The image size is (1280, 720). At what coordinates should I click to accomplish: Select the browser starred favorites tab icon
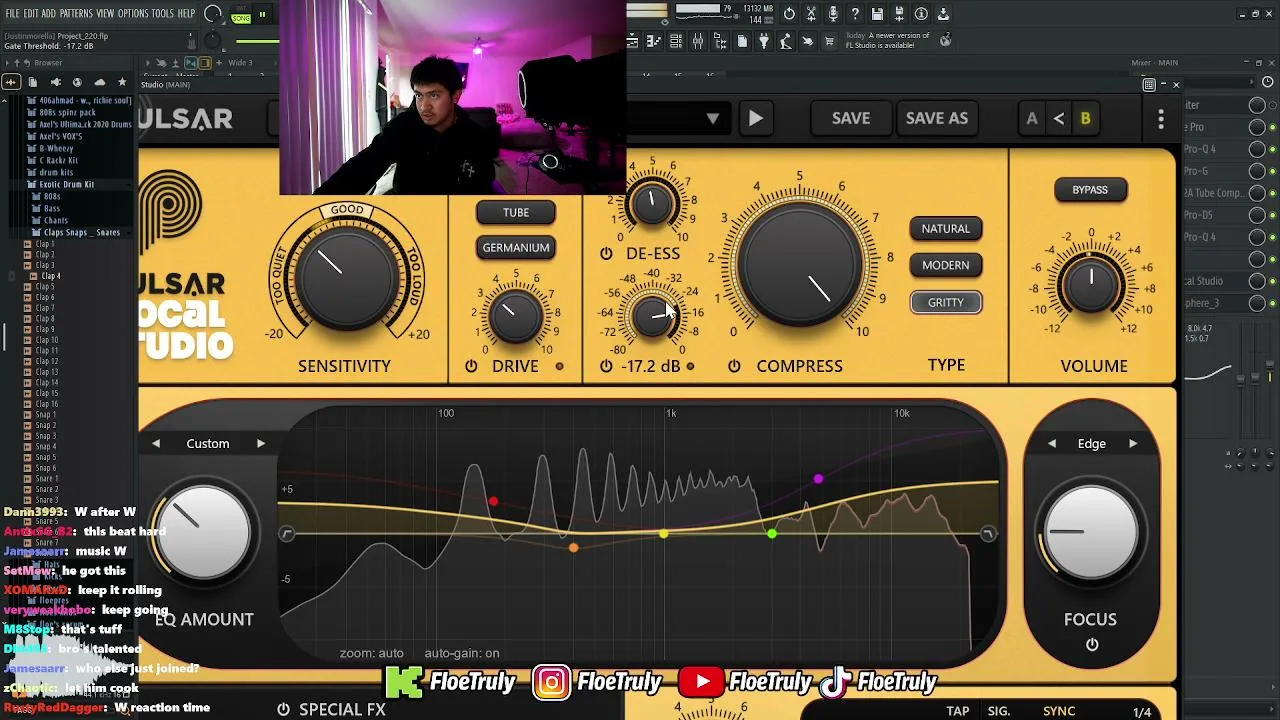[122, 82]
